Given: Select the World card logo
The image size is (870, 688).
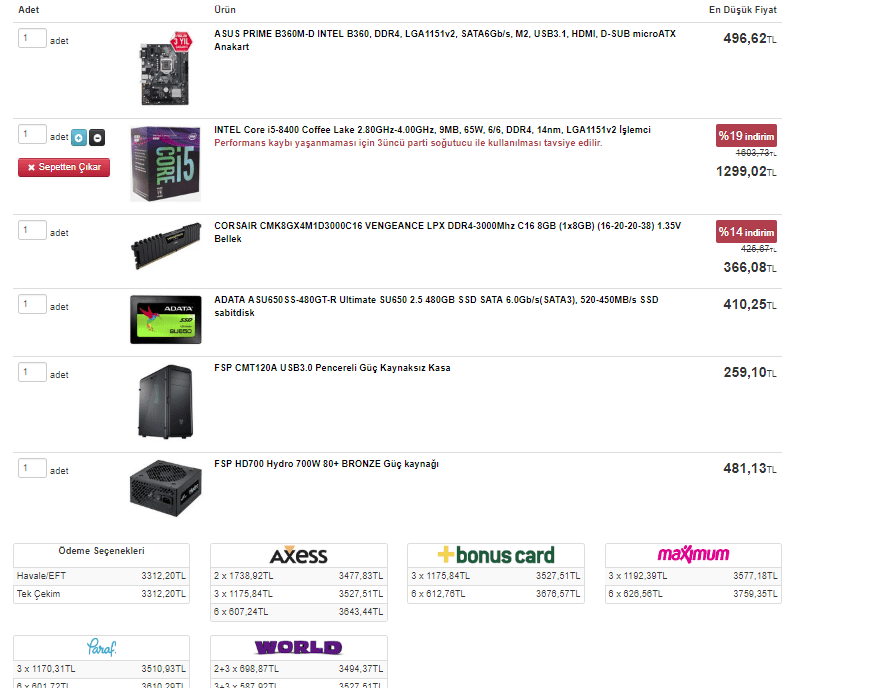Looking at the screenshot, I should [299, 647].
